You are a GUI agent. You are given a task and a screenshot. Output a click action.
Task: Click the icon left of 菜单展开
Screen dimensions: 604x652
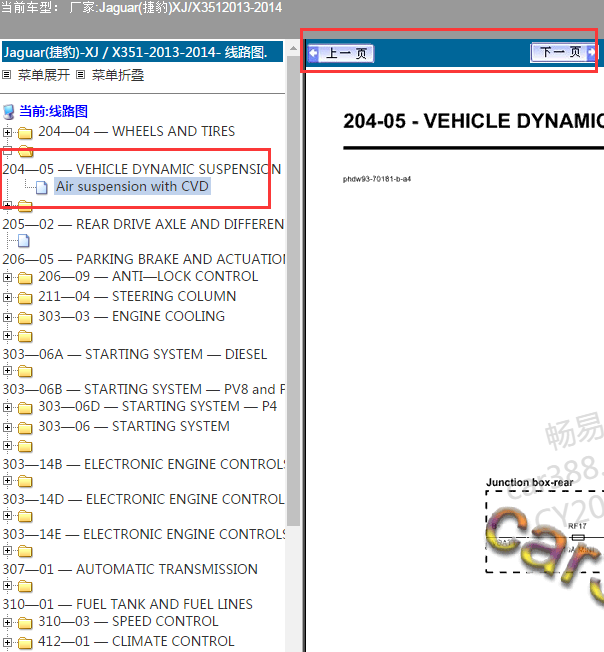click(6, 75)
